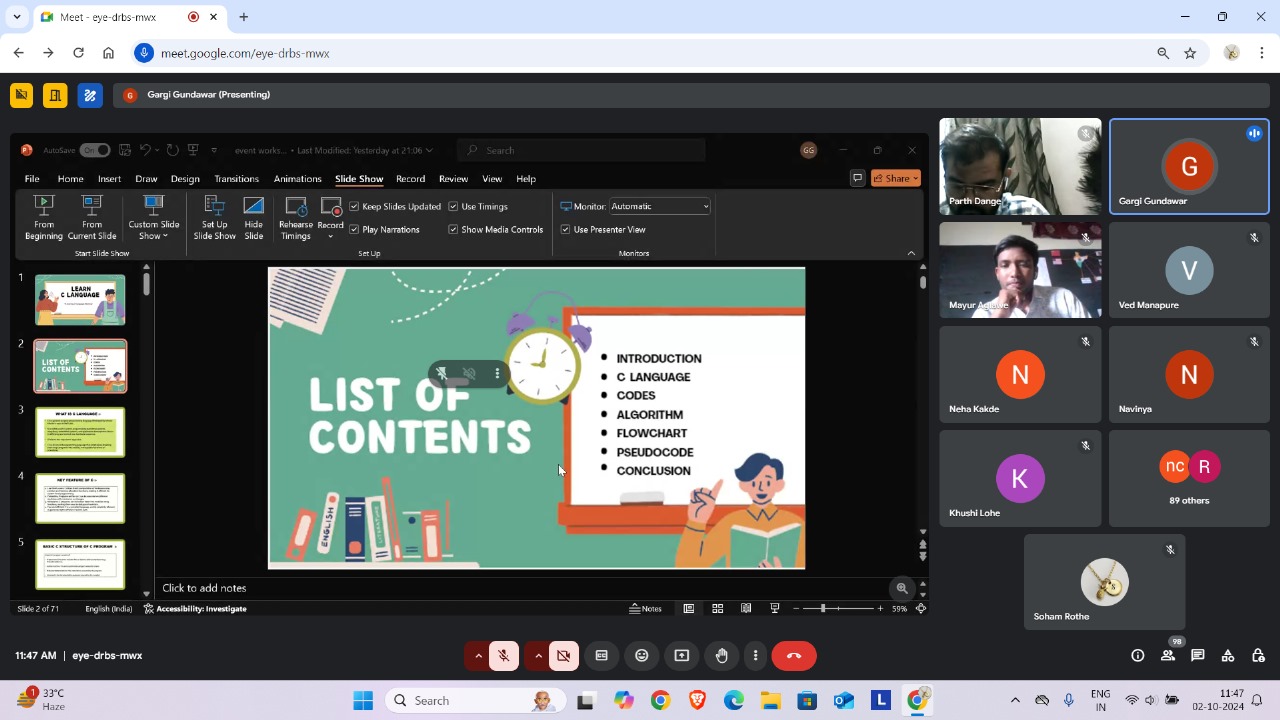1280x720 pixels.
Task: Raise your hand in the meeting
Action: [x=722, y=656]
